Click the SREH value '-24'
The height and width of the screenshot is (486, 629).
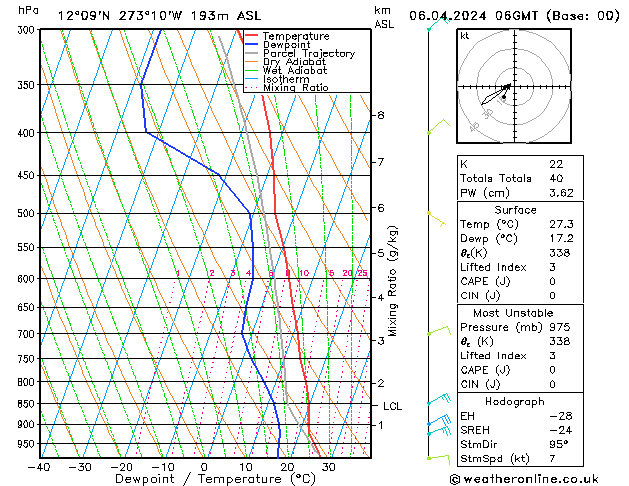click(x=561, y=430)
